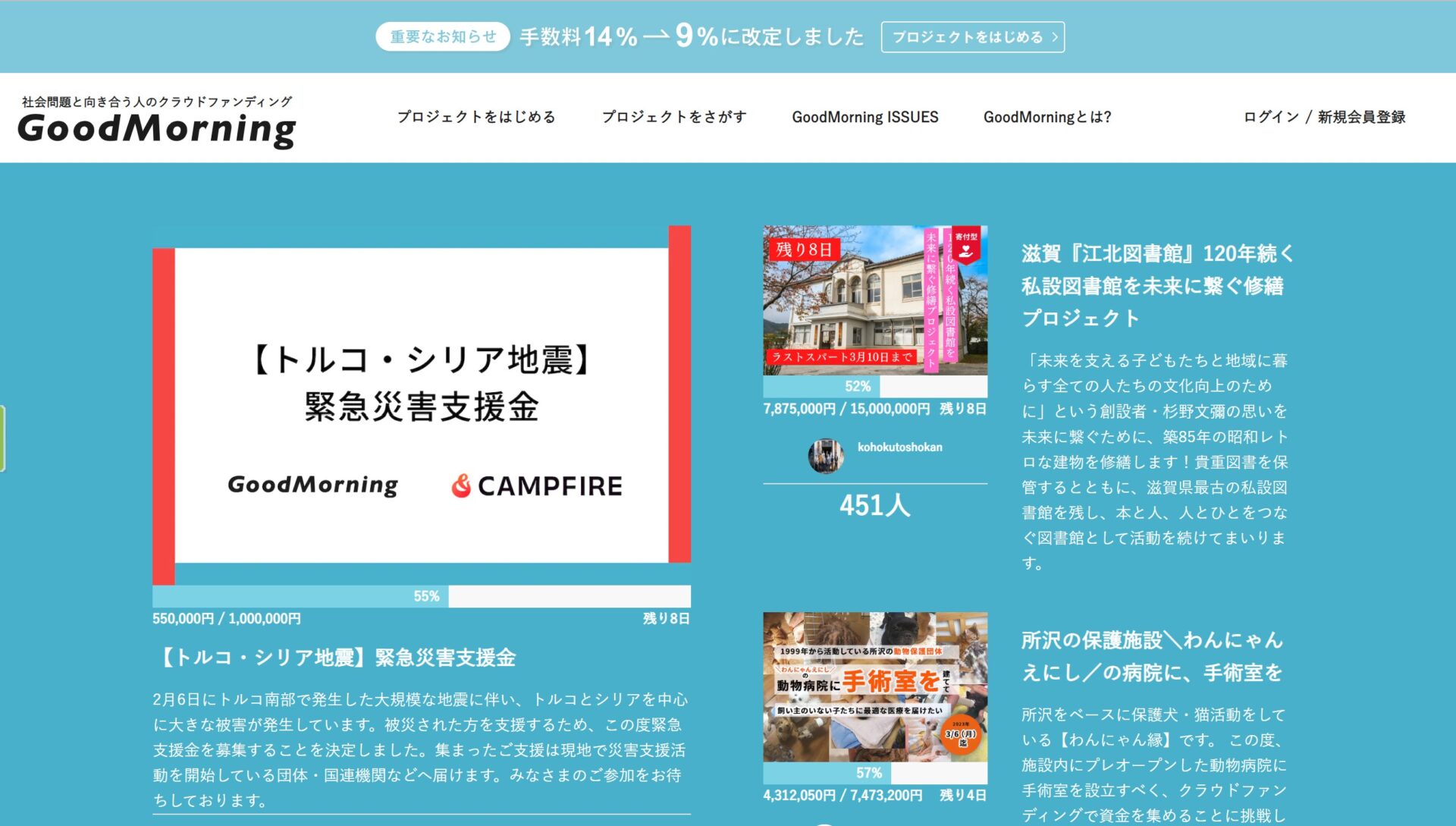Click 550,000円 / 1,000,000円 amount text
Viewport: 1456px width, 826px height.
(x=227, y=619)
